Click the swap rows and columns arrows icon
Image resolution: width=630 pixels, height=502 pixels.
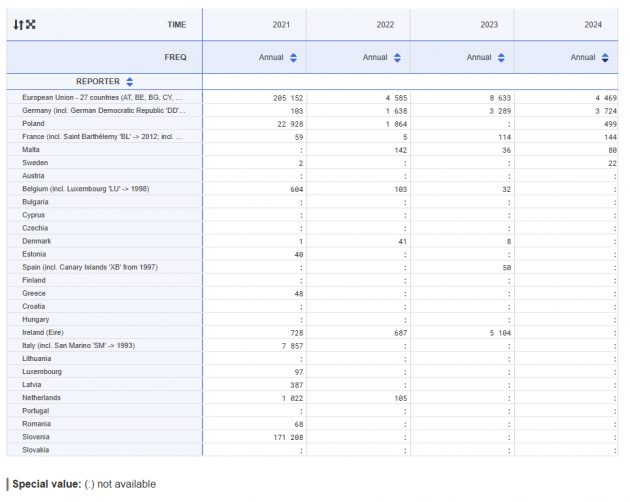point(18,25)
